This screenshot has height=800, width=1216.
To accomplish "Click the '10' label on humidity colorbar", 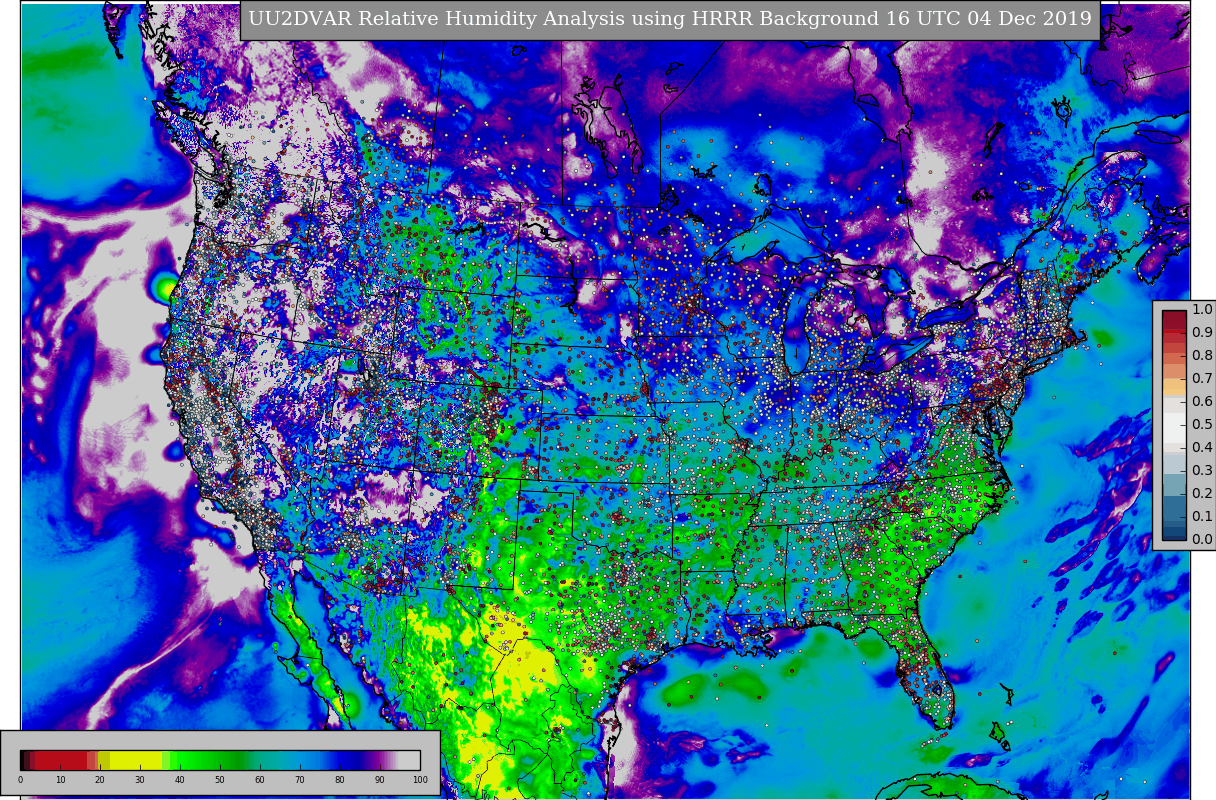I will tap(60, 780).
